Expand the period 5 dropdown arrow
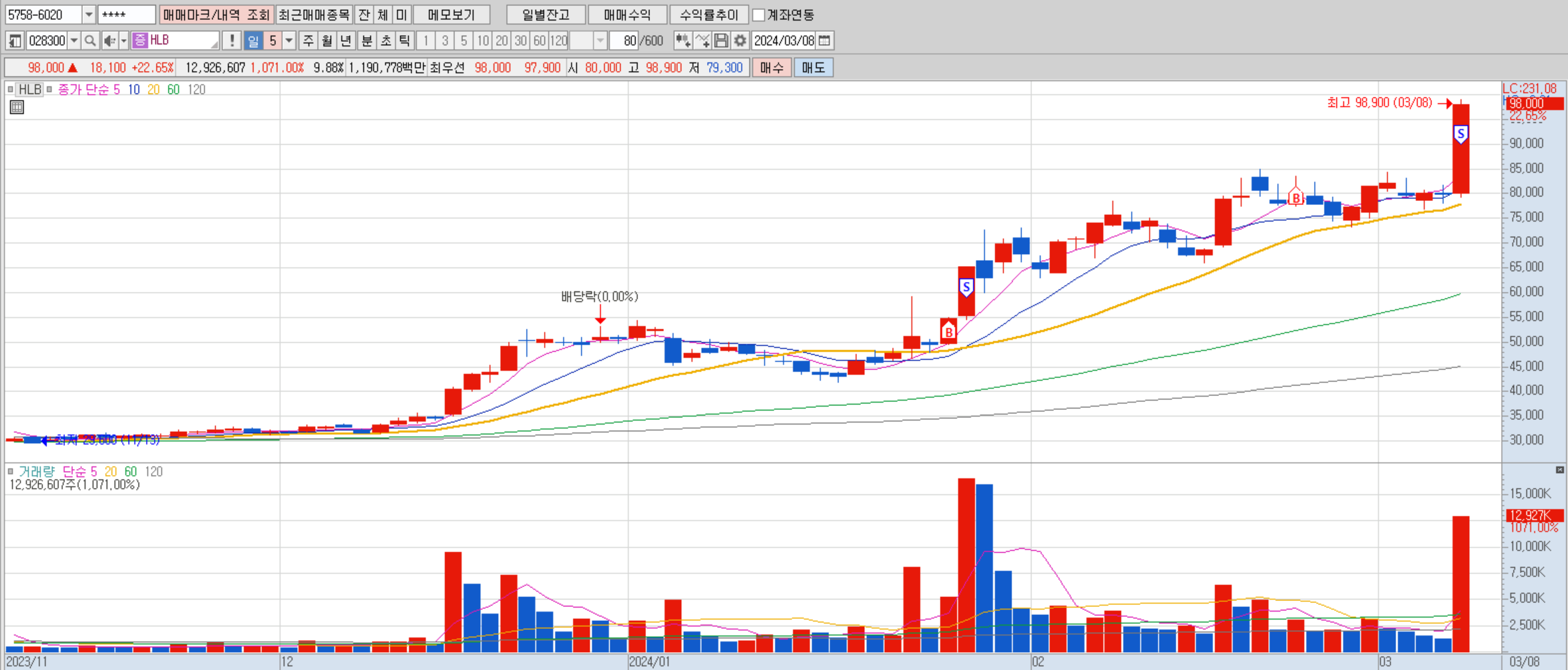 [x=289, y=41]
